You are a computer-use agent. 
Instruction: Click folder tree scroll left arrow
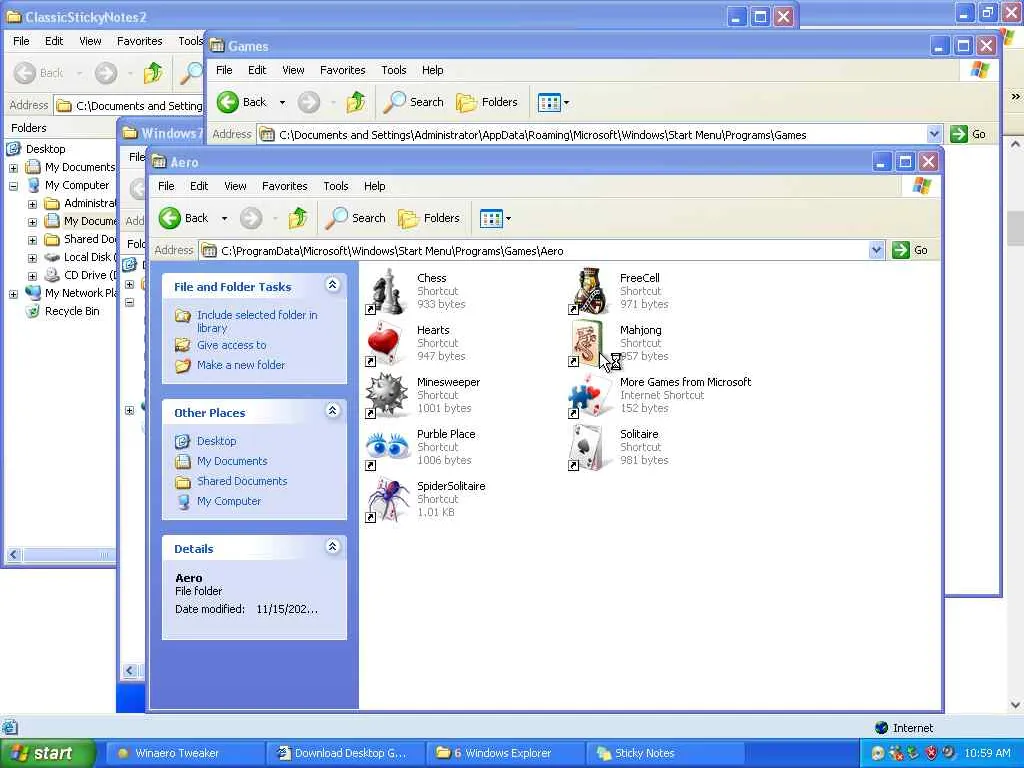point(13,555)
